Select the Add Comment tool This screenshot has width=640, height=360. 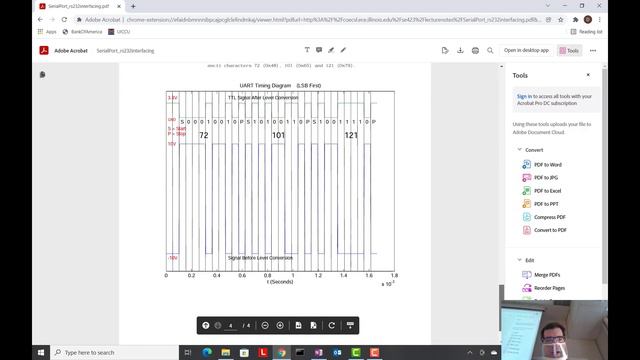[x=319, y=50]
